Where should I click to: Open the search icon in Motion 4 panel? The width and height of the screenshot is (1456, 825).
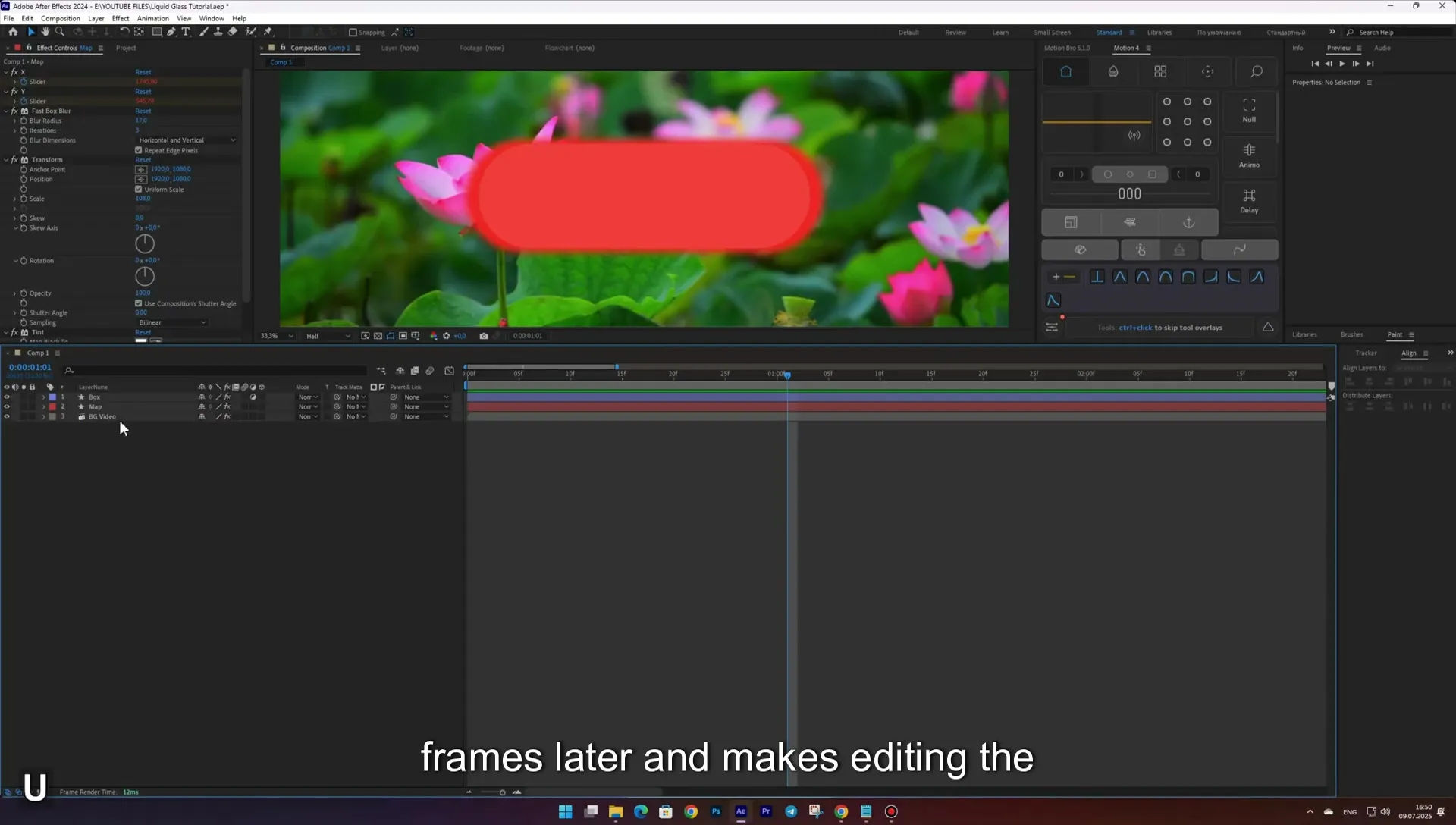click(x=1257, y=71)
